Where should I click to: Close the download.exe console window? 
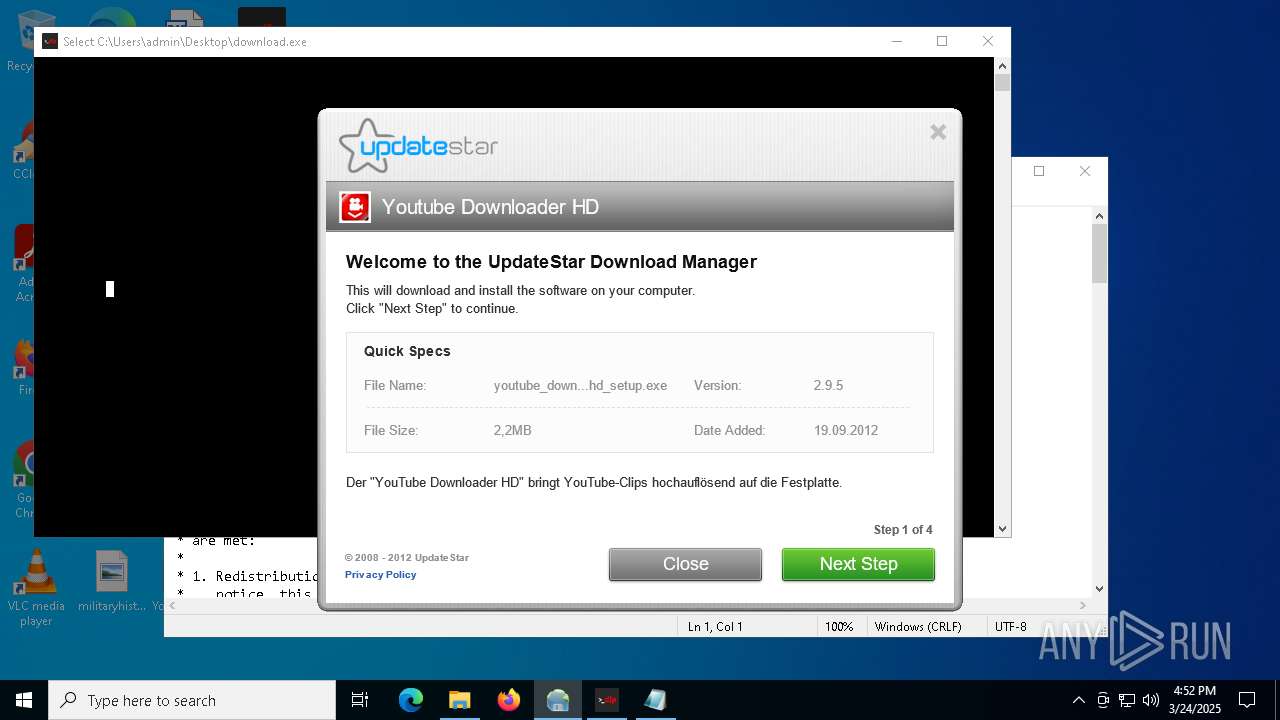987,41
